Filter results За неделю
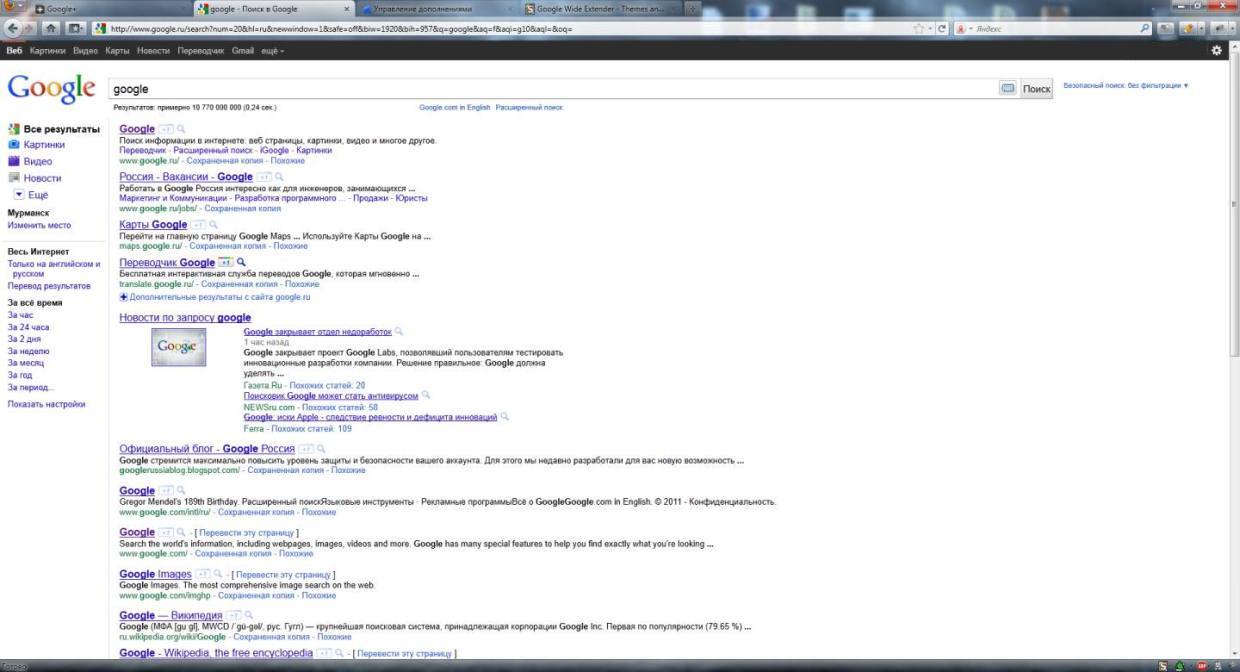1240x672 pixels. click(28, 351)
